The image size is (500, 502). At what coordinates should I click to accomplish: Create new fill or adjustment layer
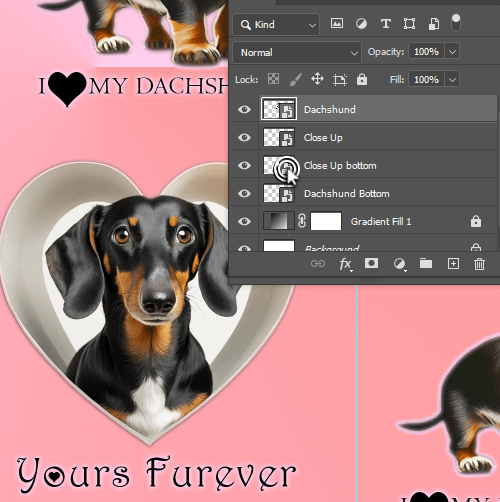click(399, 264)
